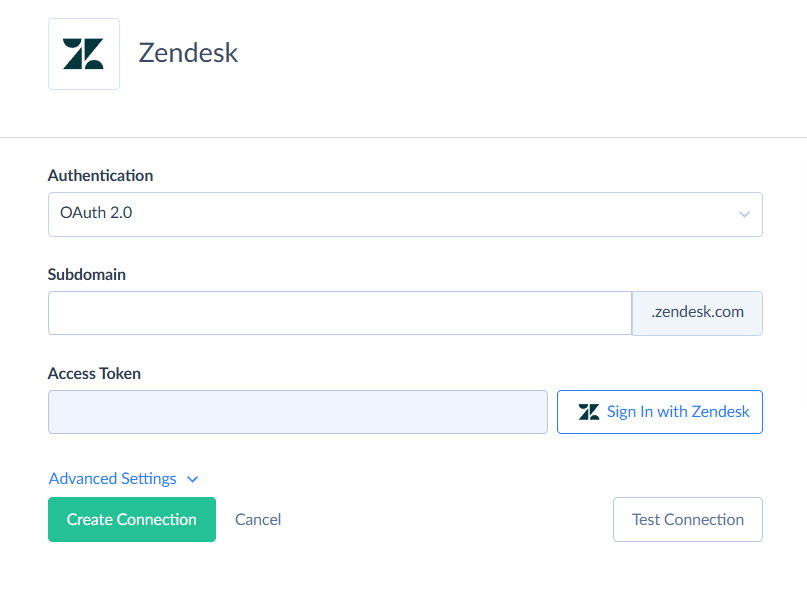
Task: Click the dropdown chevron on the Authentication field
Action: [x=744, y=213]
